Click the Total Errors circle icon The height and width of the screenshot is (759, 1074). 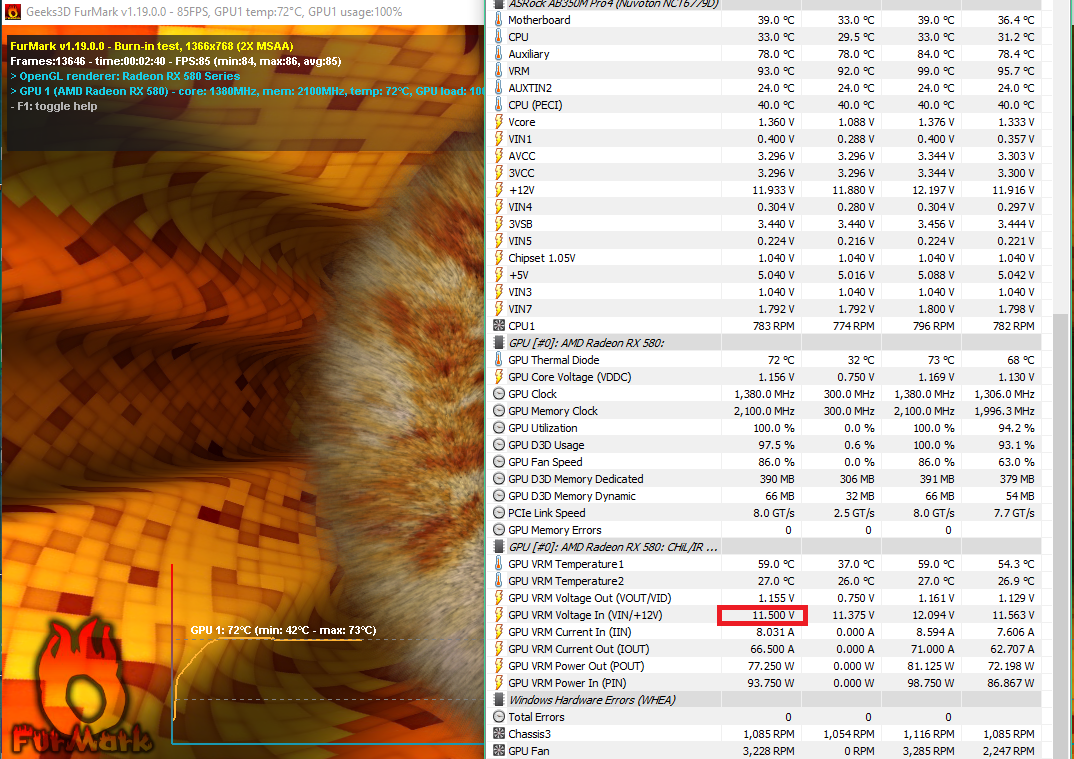coord(499,717)
